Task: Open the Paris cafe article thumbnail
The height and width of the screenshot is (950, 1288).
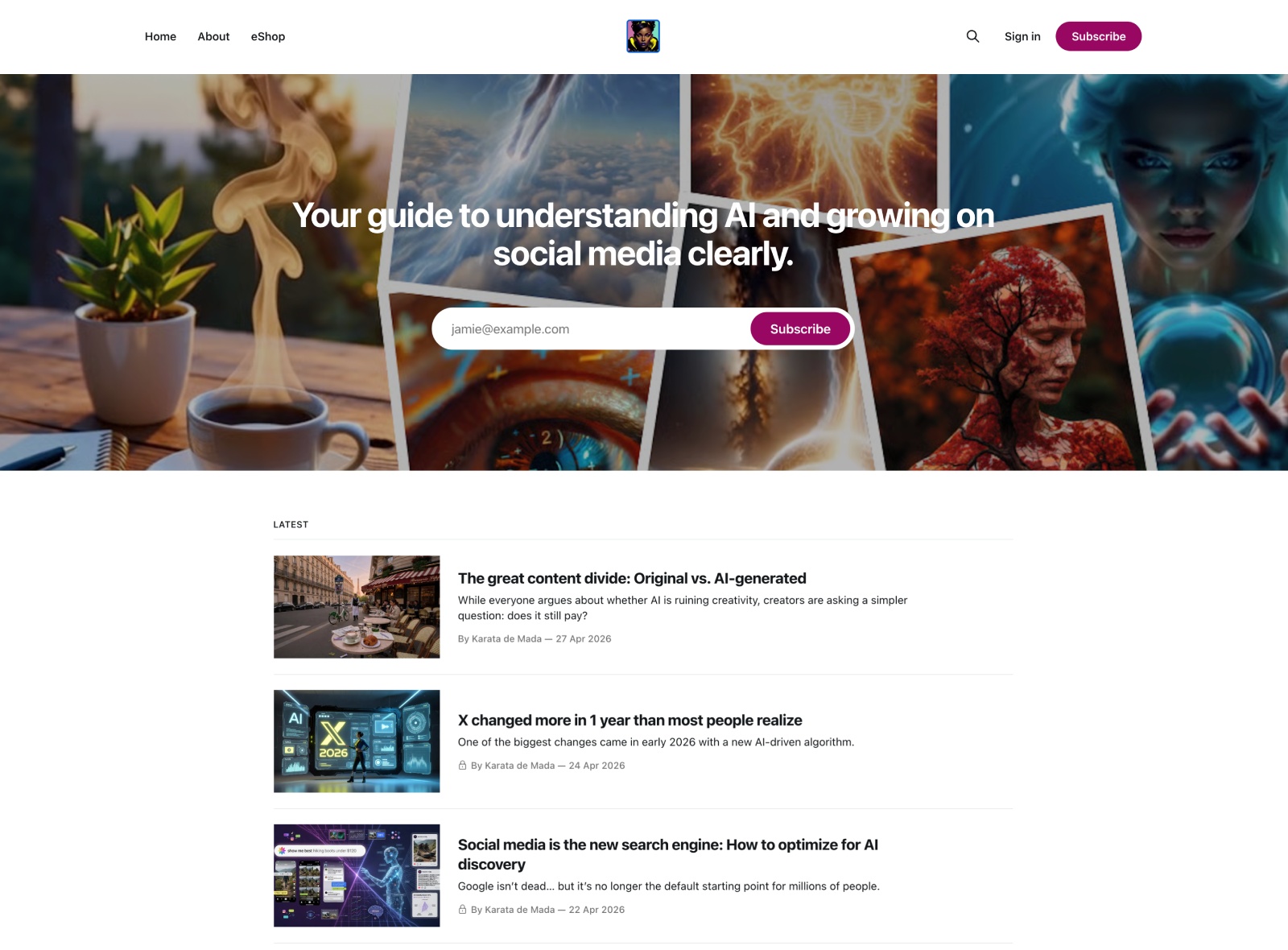Action: tap(357, 607)
